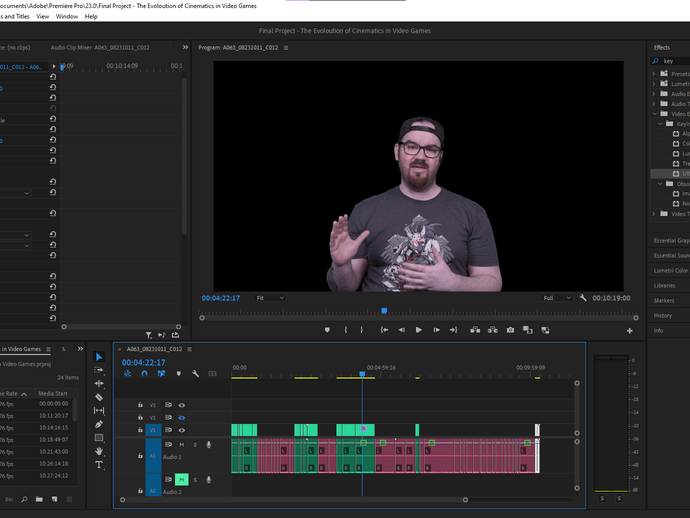This screenshot has height=518, width=690.
Task: Add a marker in the Program monitor
Action: pyautogui.click(x=327, y=330)
